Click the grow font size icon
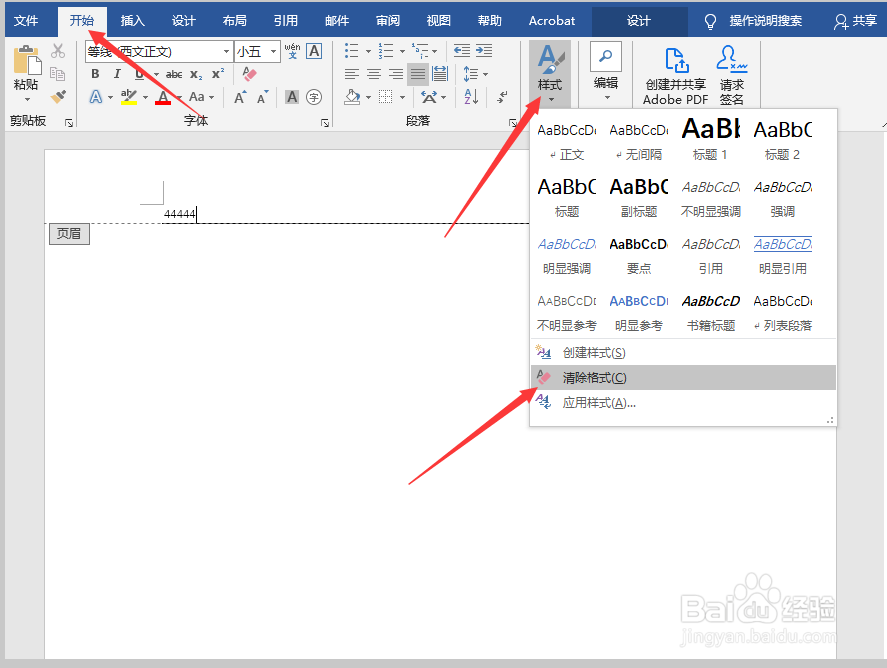The image size is (887, 668). click(x=240, y=97)
